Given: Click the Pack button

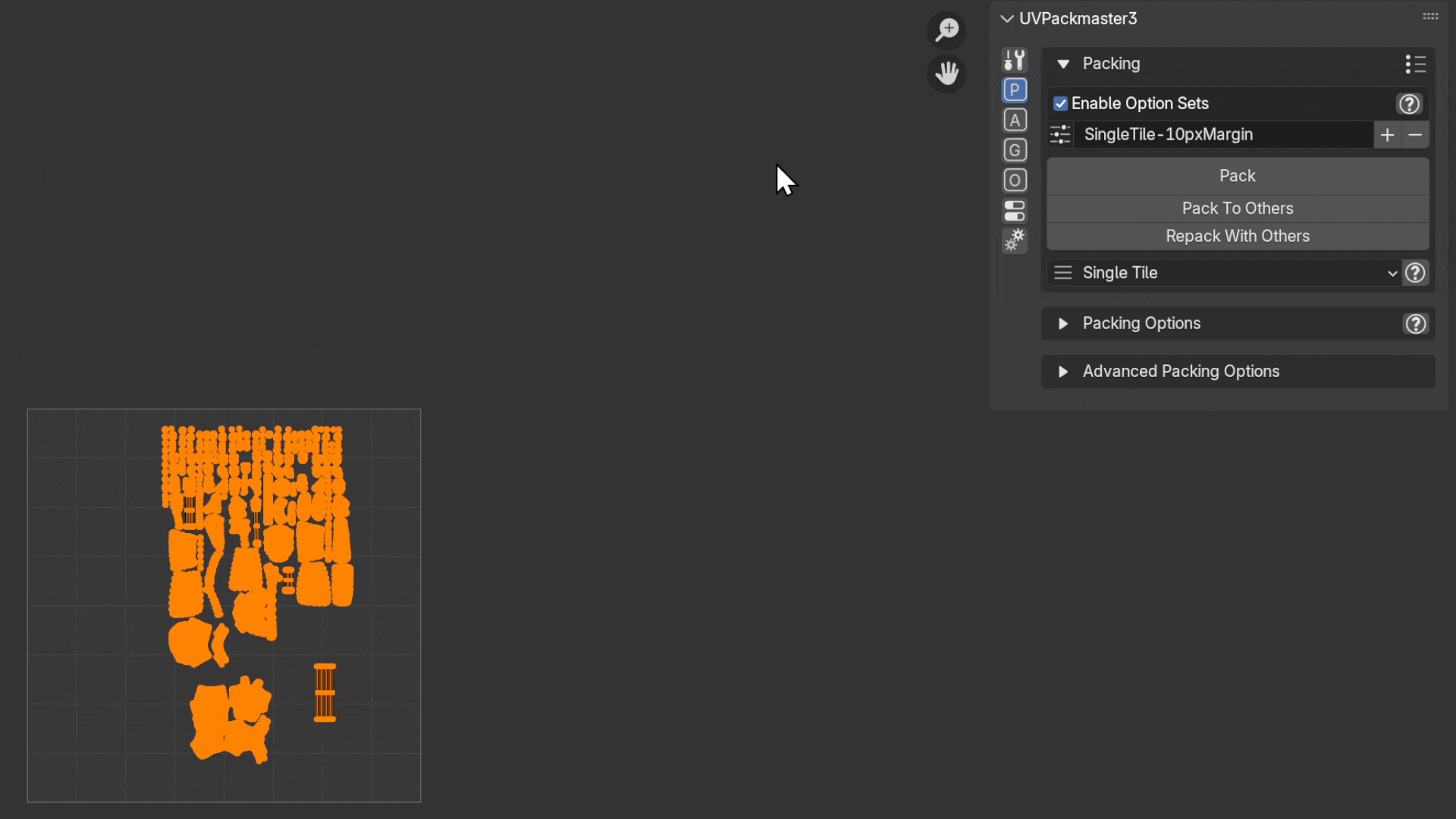Looking at the screenshot, I should (1237, 175).
